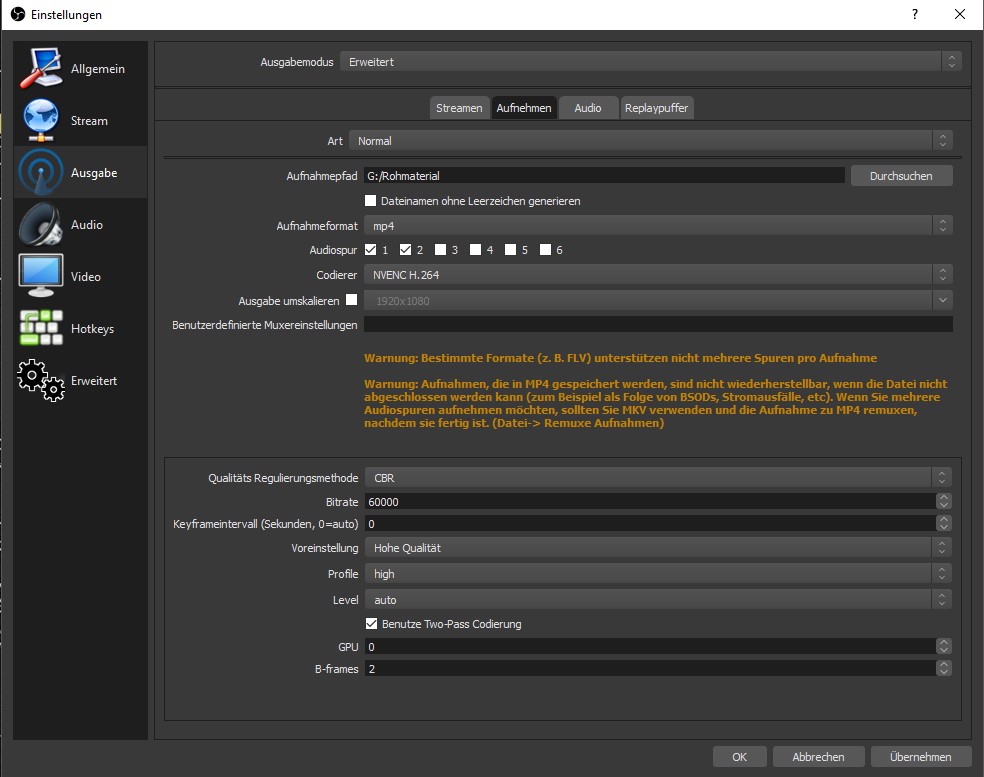Open the Hotkeys keyboard icon
984x777 pixels.
pos(40,329)
